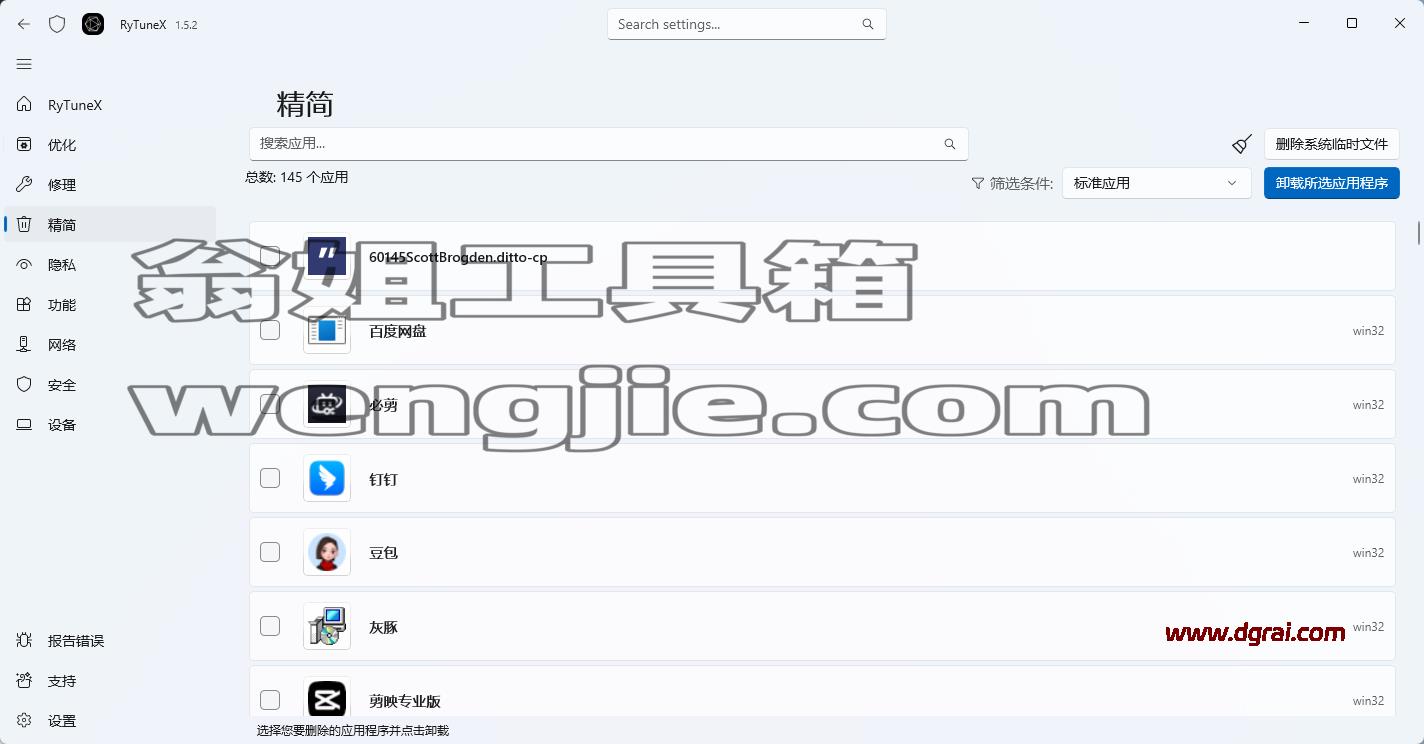Check the 剪映专业版 checkbox

pos(270,700)
